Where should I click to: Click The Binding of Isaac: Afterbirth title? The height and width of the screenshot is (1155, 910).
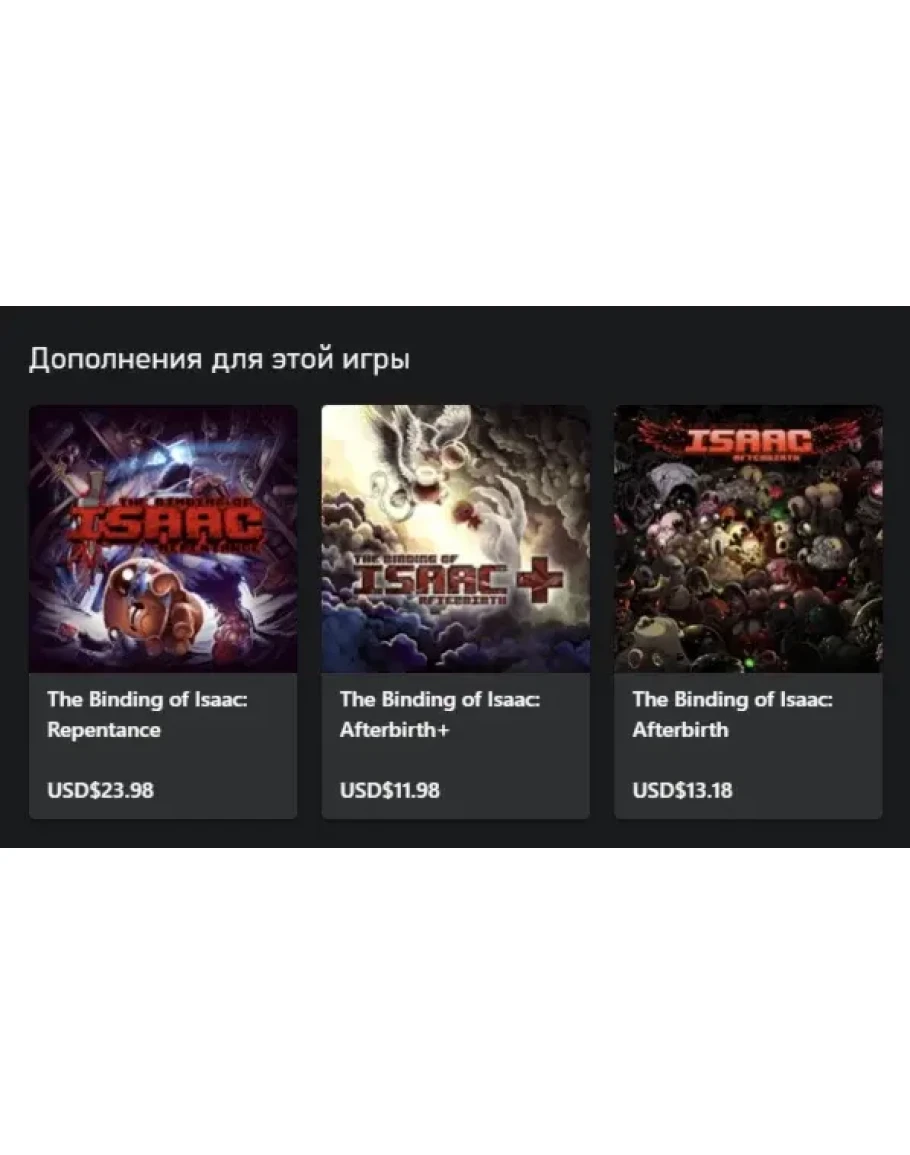pos(732,714)
